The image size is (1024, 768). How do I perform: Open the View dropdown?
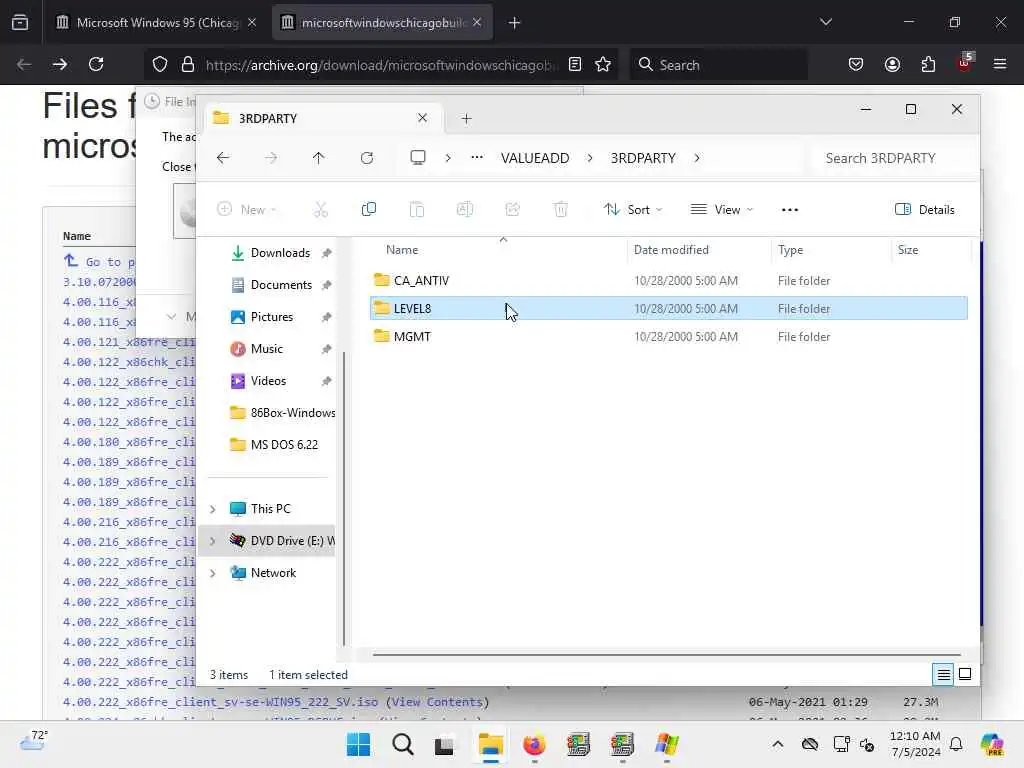tap(722, 210)
